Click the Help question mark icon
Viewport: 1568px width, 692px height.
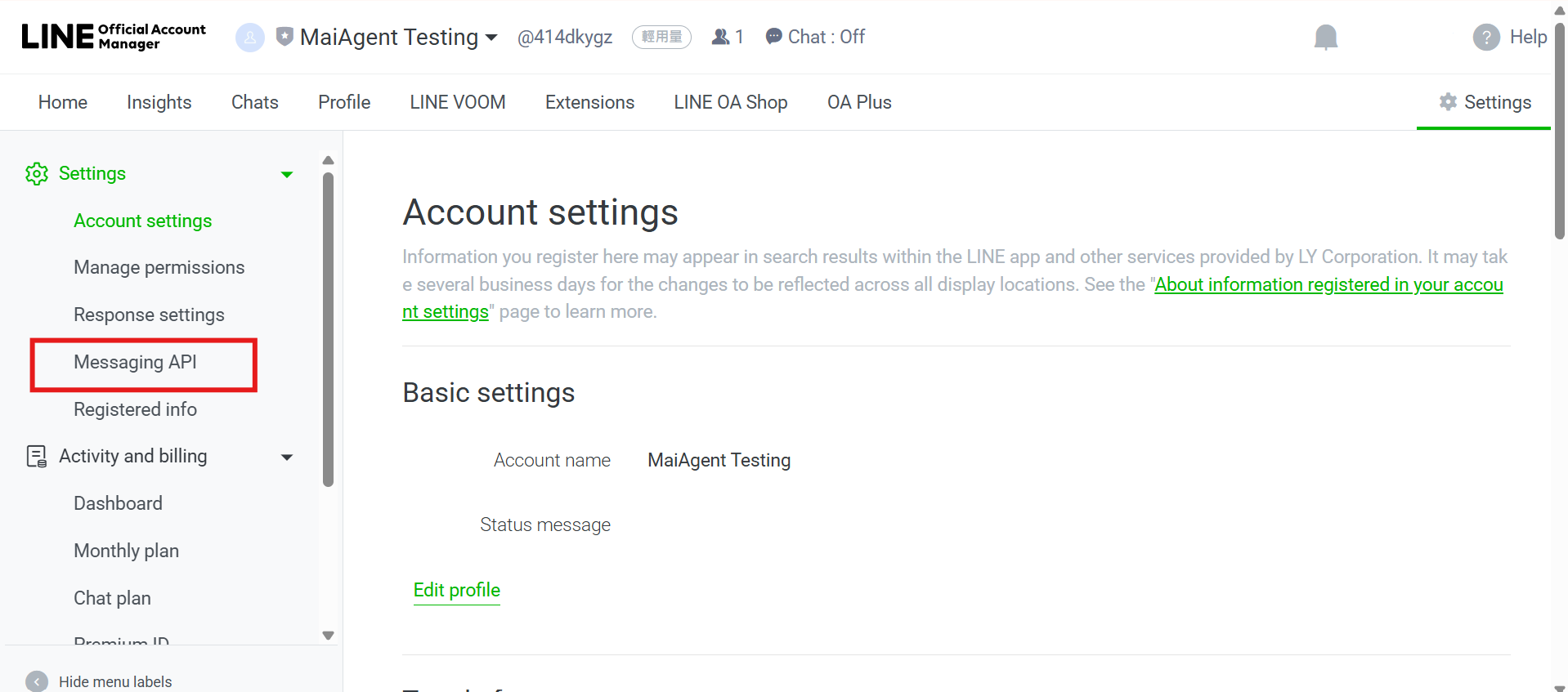pyautogui.click(x=1485, y=38)
